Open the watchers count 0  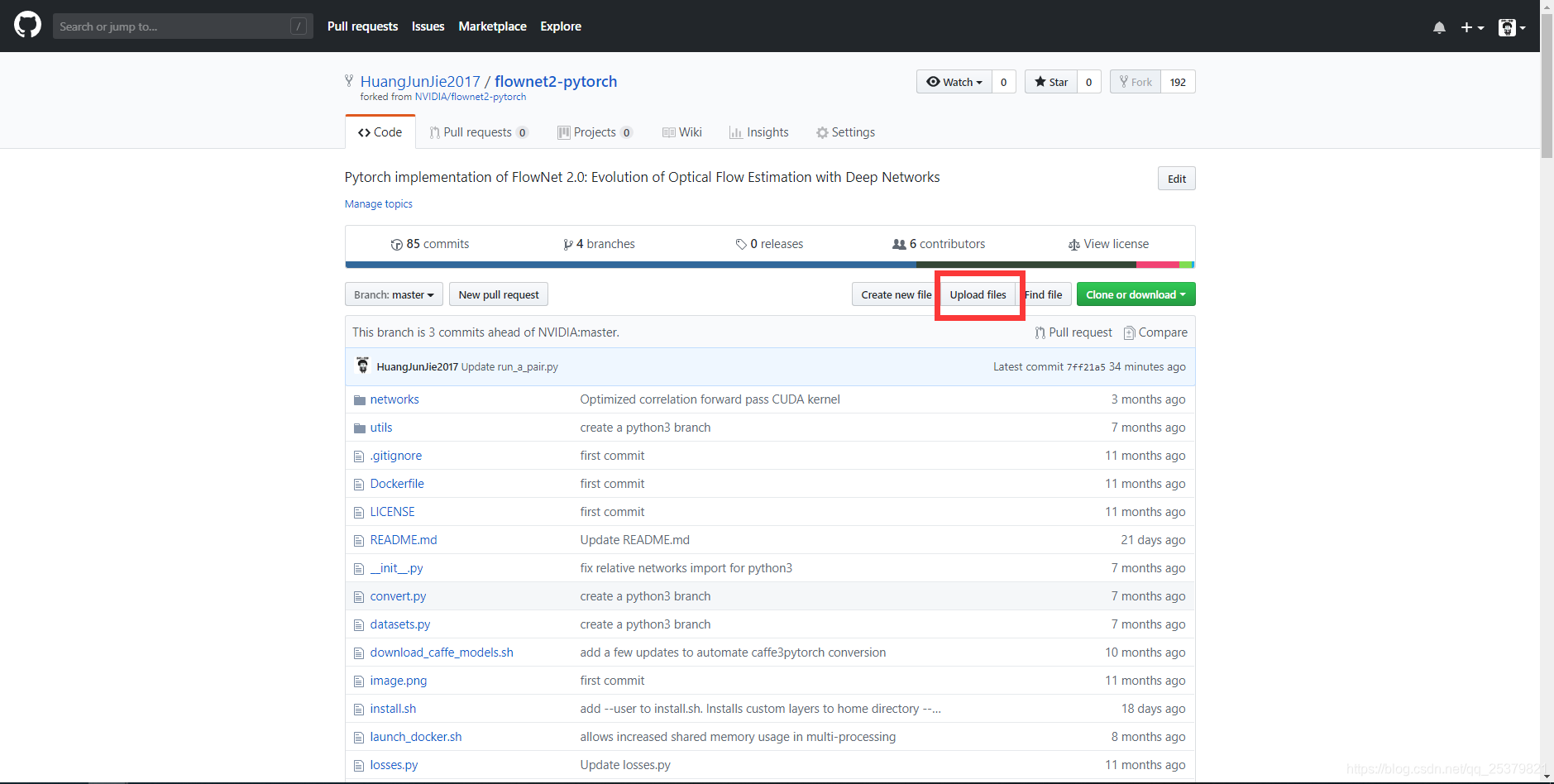[x=1003, y=82]
